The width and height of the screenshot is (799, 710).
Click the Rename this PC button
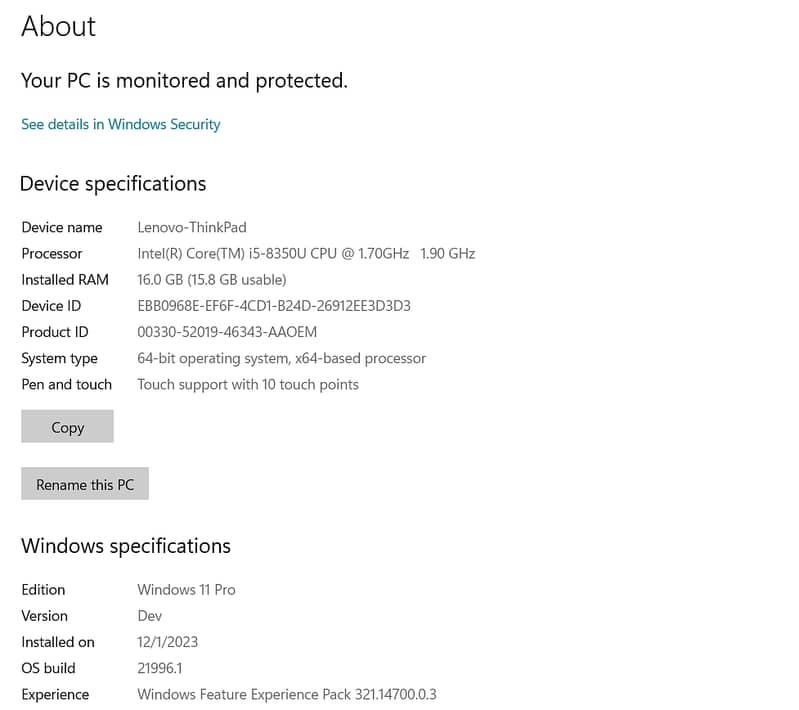(85, 484)
